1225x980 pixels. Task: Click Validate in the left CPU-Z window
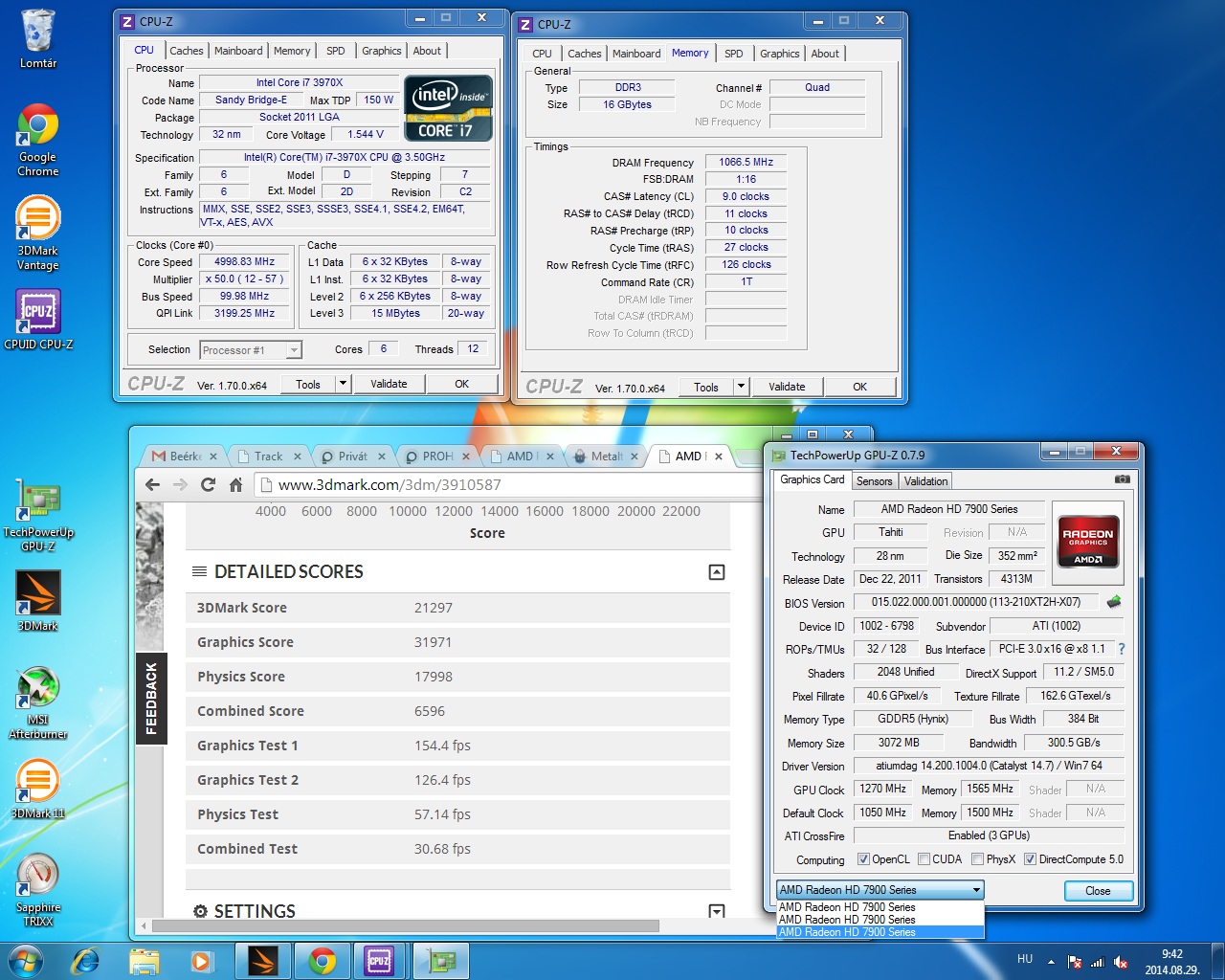click(x=389, y=384)
